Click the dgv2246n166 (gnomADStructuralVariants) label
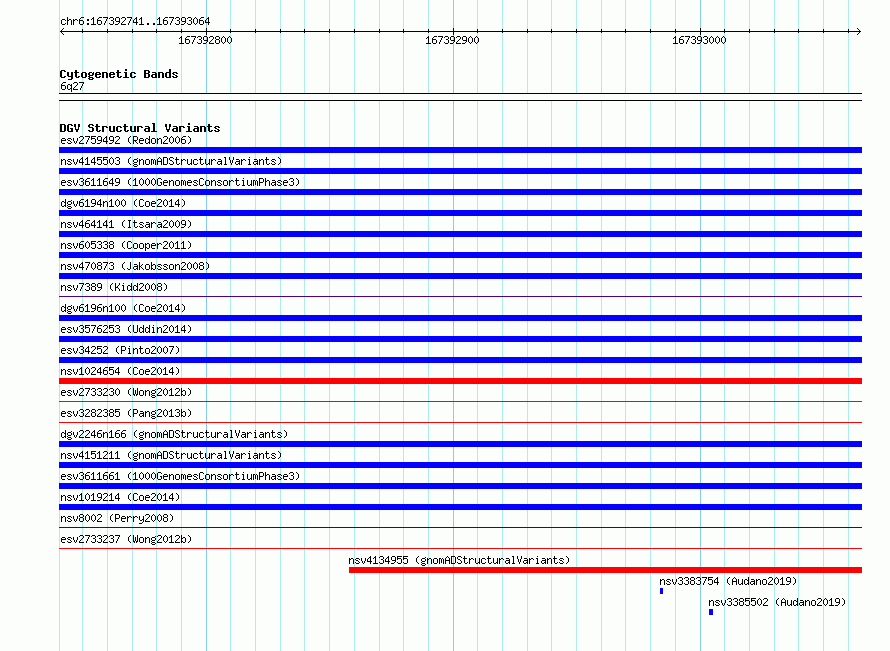Screen dimensions: 890x651 click(x=174, y=434)
